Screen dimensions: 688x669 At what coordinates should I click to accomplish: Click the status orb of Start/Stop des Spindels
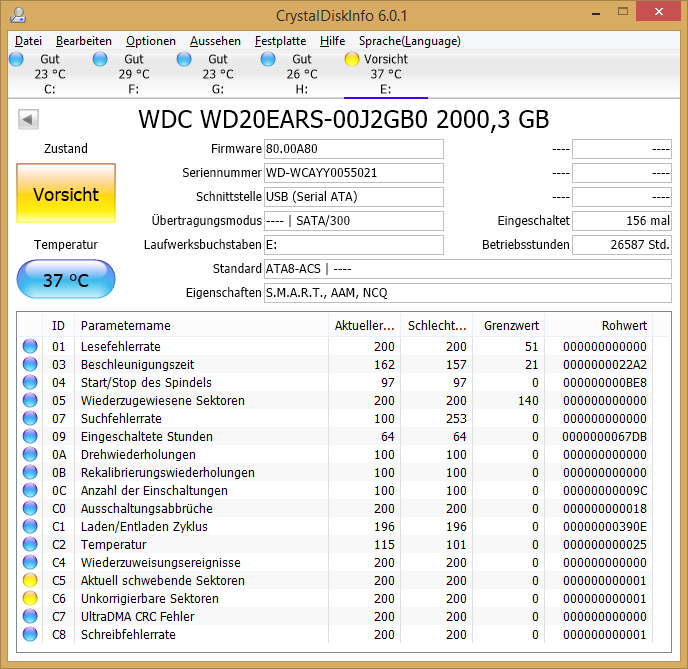tap(30, 382)
